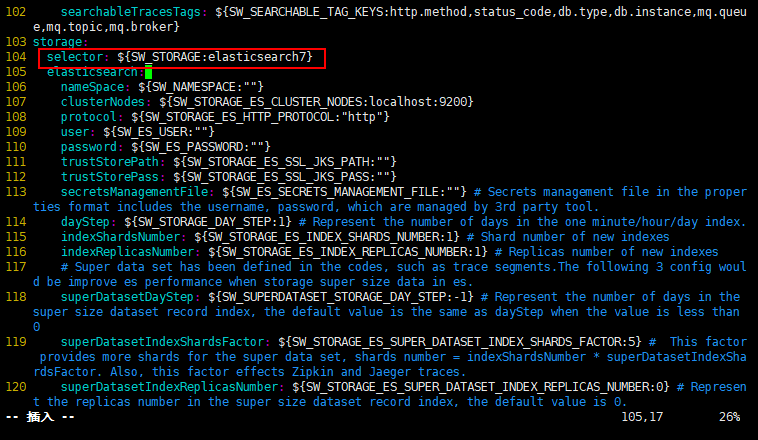The height and width of the screenshot is (440, 758).
Task: Click the superDatasetDayStep key on line 118
Action: (128, 297)
